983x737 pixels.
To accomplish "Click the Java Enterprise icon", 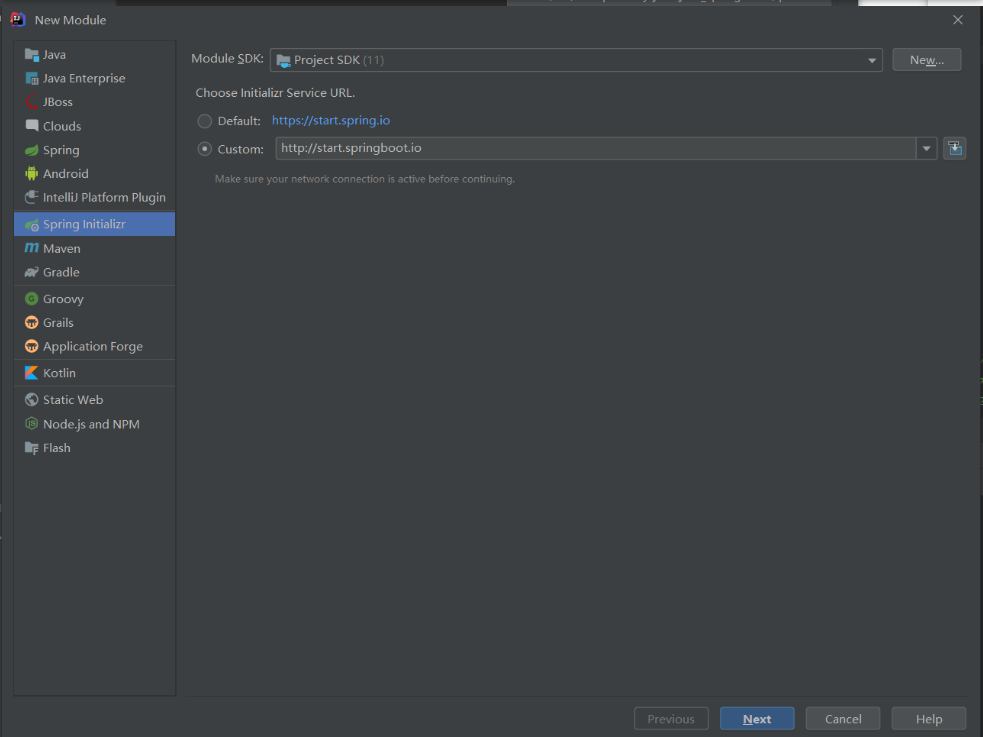I will 31,78.
